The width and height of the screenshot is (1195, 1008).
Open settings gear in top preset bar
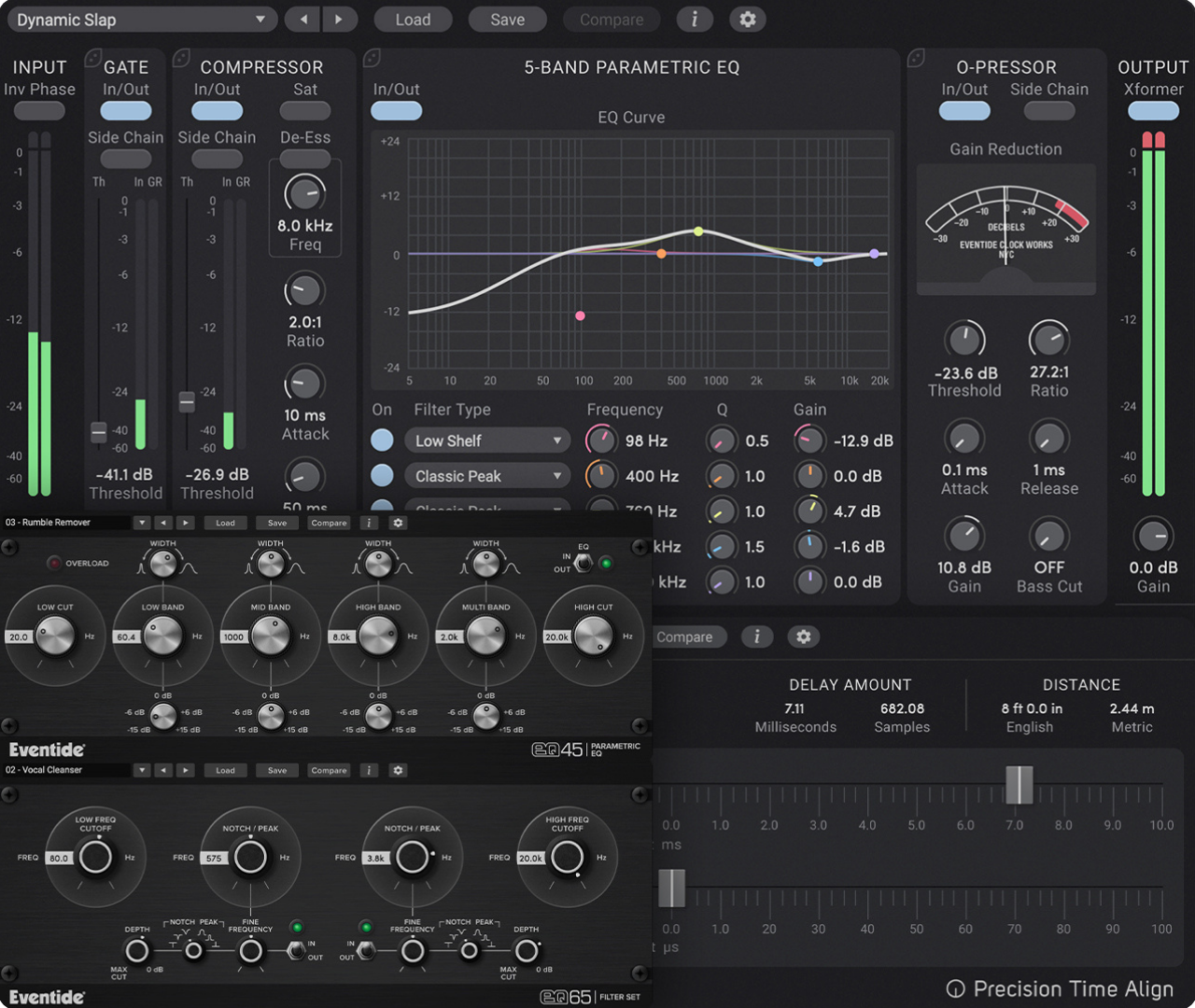748,20
